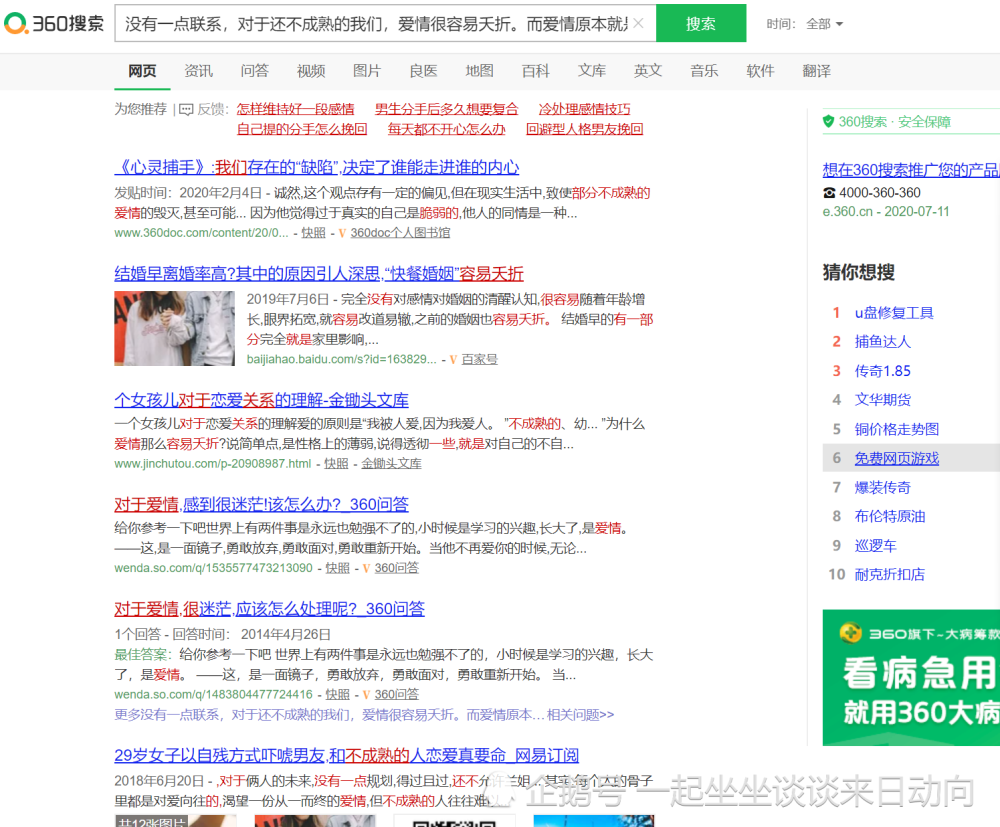
Task: Search suggested term 捕鱼达人
Action: (883, 342)
